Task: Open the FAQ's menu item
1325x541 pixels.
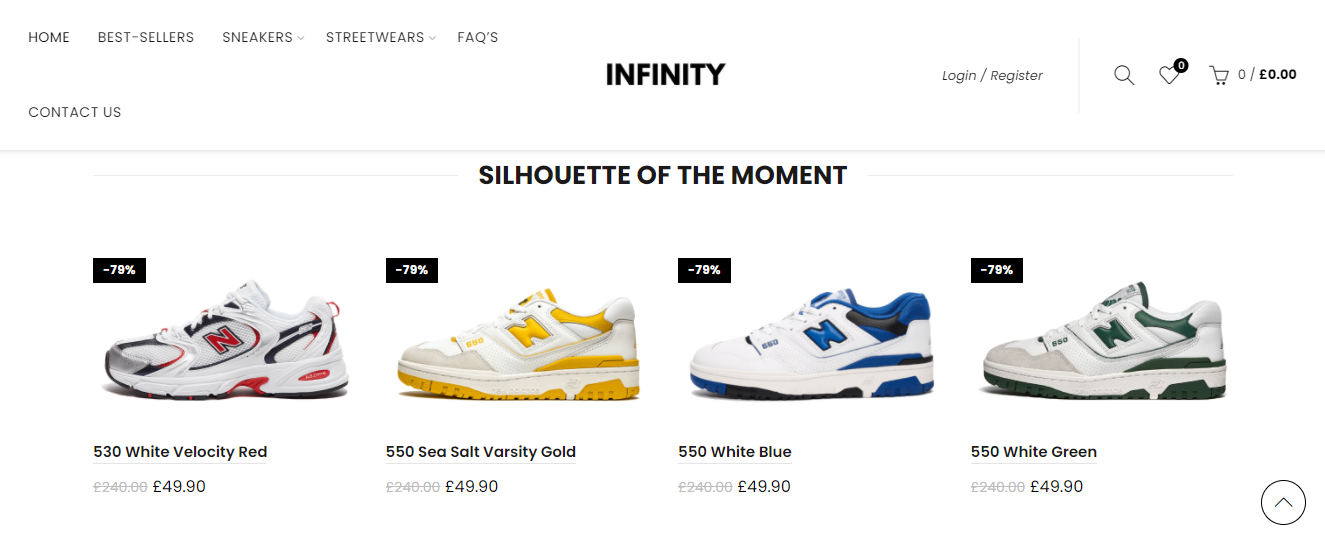Action: tap(478, 38)
